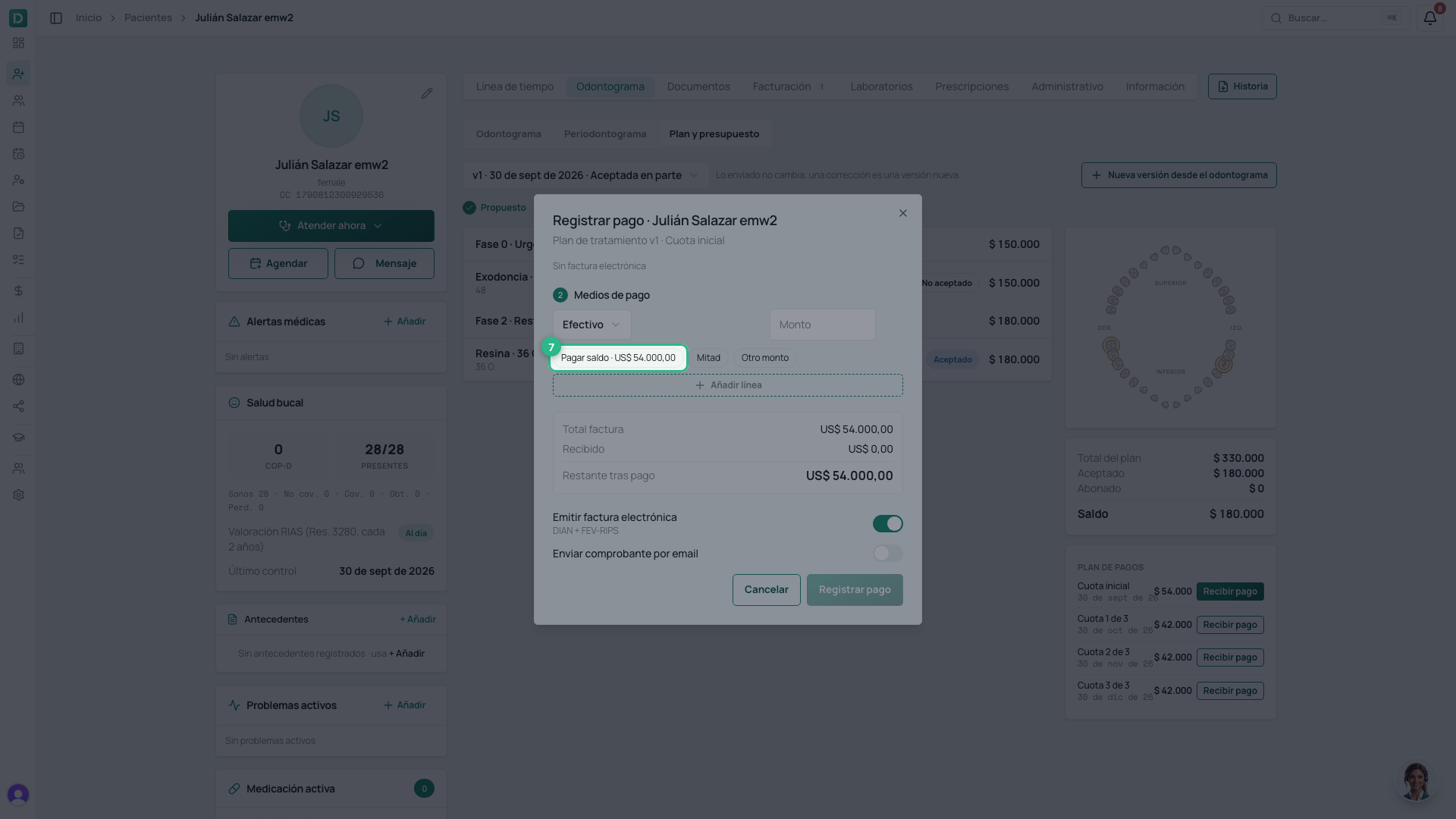Close the Registrar pago dialog
The height and width of the screenshot is (819, 1456).
click(902, 213)
